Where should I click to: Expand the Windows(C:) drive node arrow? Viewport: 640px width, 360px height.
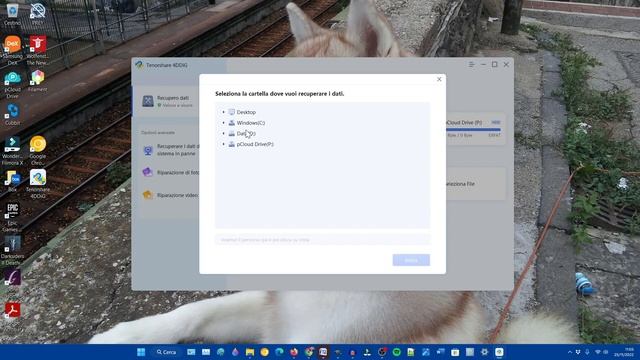pos(223,122)
